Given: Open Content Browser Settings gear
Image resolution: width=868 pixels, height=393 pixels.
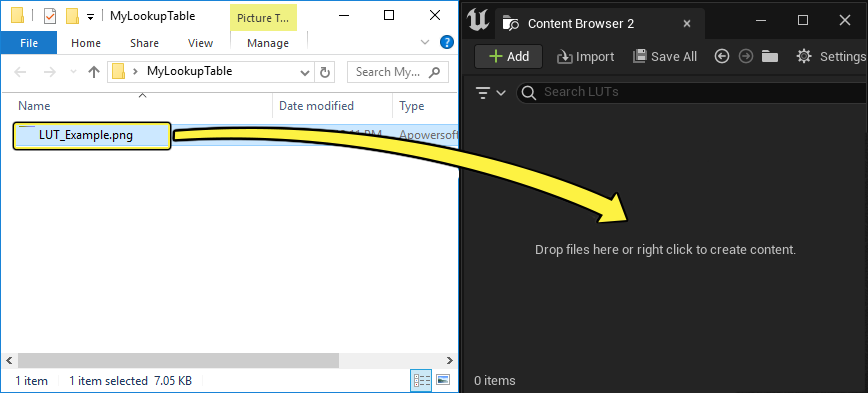Looking at the screenshot, I should pyautogui.click(x=830, y=56).
